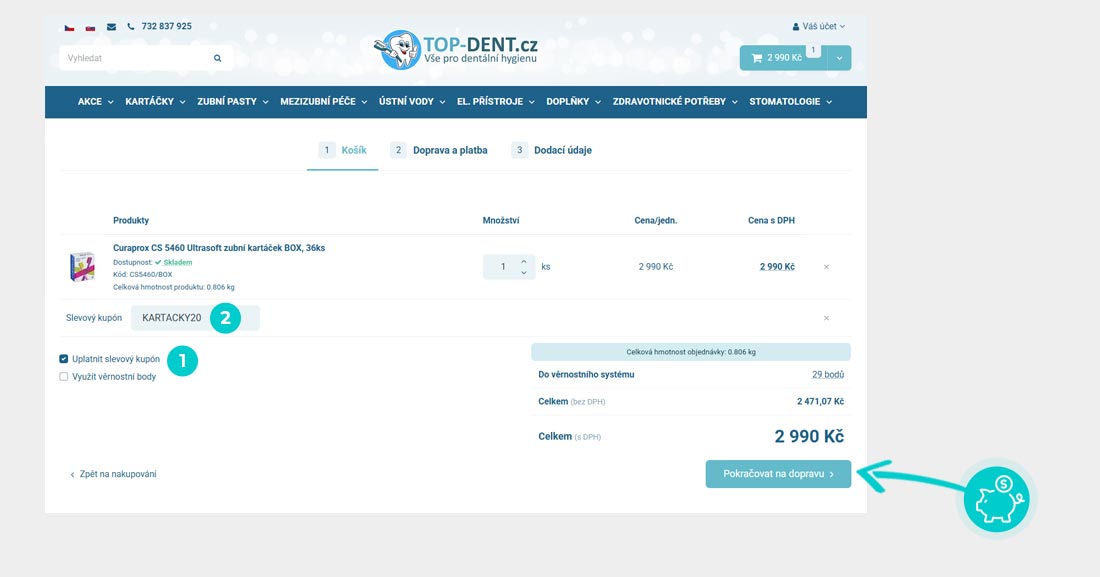This screenshot has height=577, width=1100.
Task: Remove Curaprox product with X icon
Action: [826, 267]
